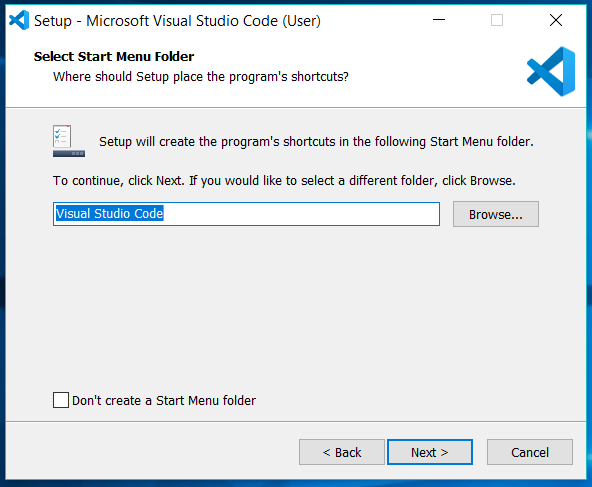This screenshot has height=487, width=592.
Task: Click the VS Code icon in title bar
Action: (19, 20)
